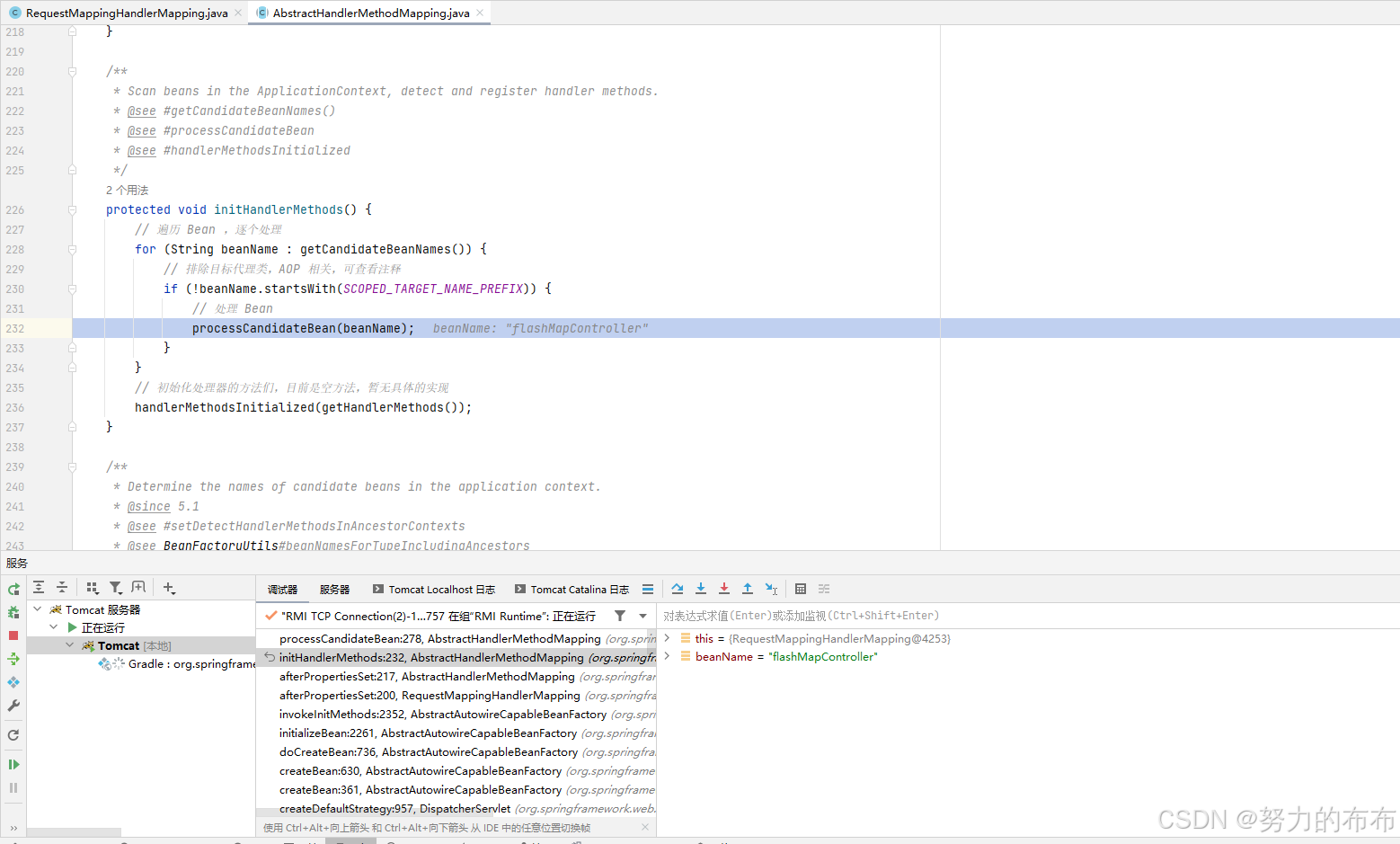
Task: Open the services filter icon
Action: tap(116, 588)
